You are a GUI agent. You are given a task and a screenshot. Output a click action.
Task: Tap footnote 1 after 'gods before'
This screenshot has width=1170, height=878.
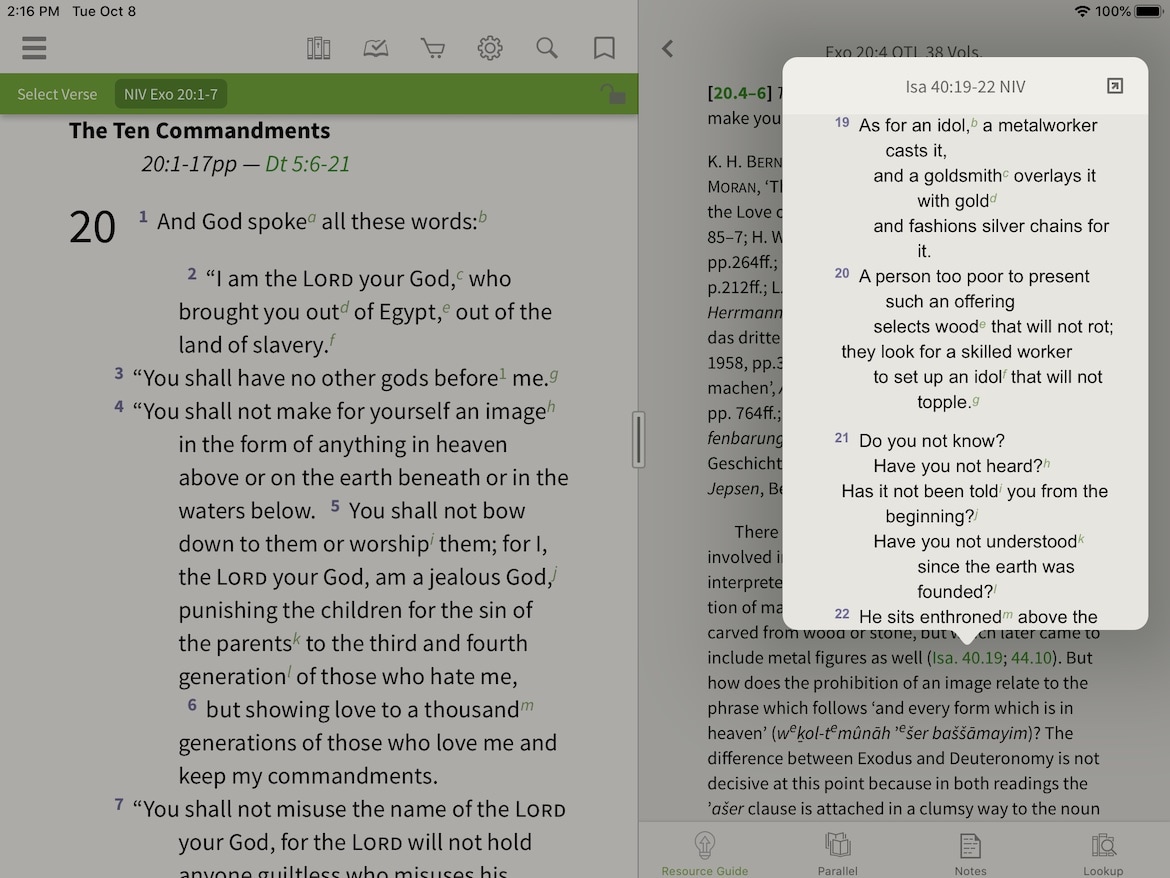(x=502, y=374)
